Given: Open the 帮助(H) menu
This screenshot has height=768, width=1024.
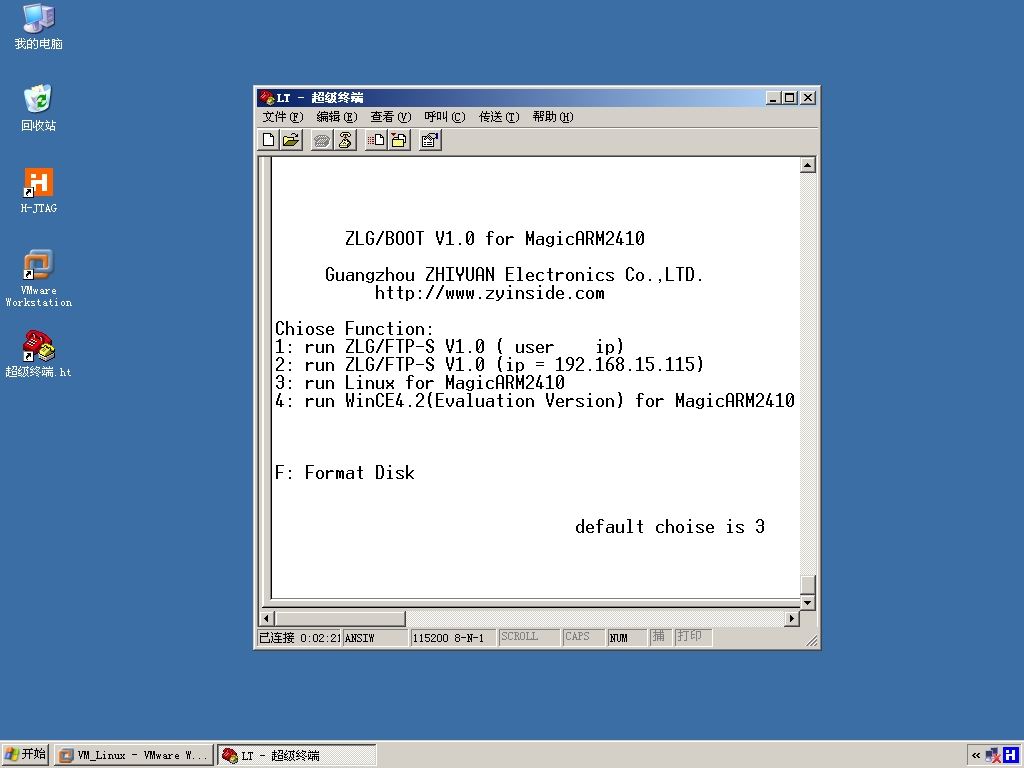Looking at the screenshot, I should 552,117.
